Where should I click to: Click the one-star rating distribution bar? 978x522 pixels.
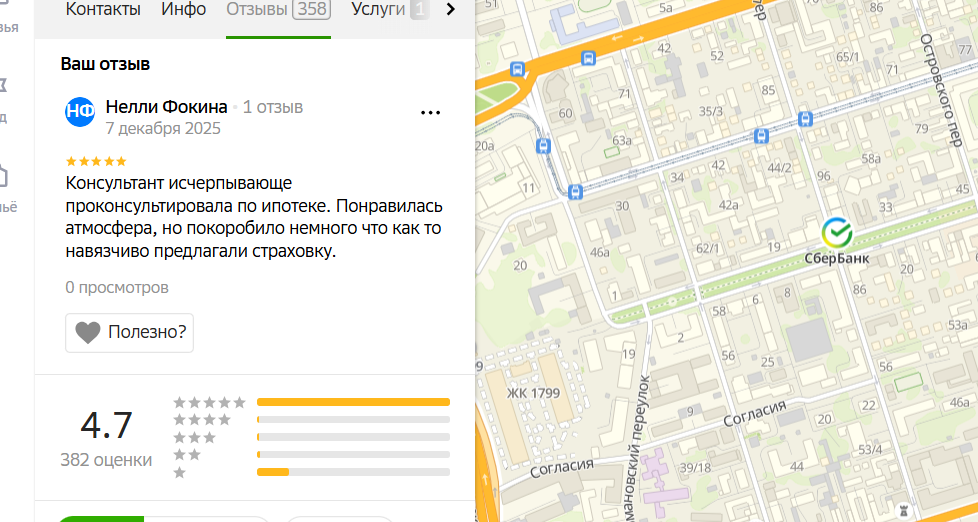354,472
